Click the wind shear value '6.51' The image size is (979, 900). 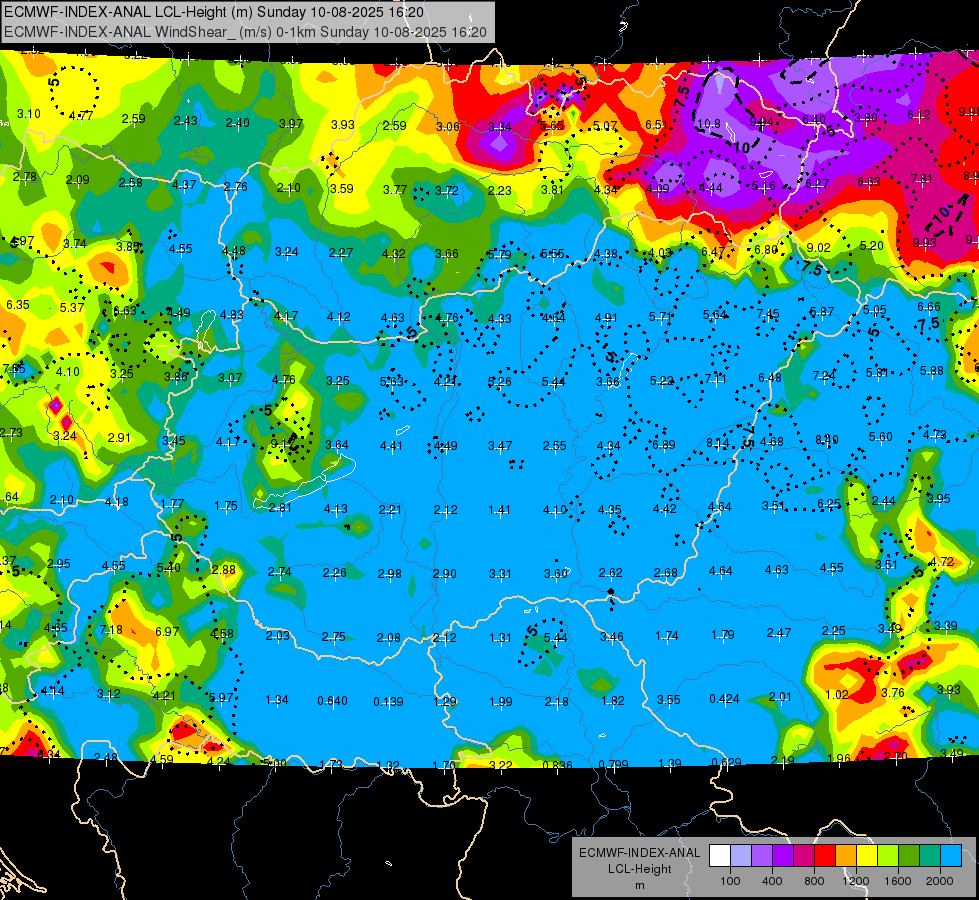(x=657, y=125)
